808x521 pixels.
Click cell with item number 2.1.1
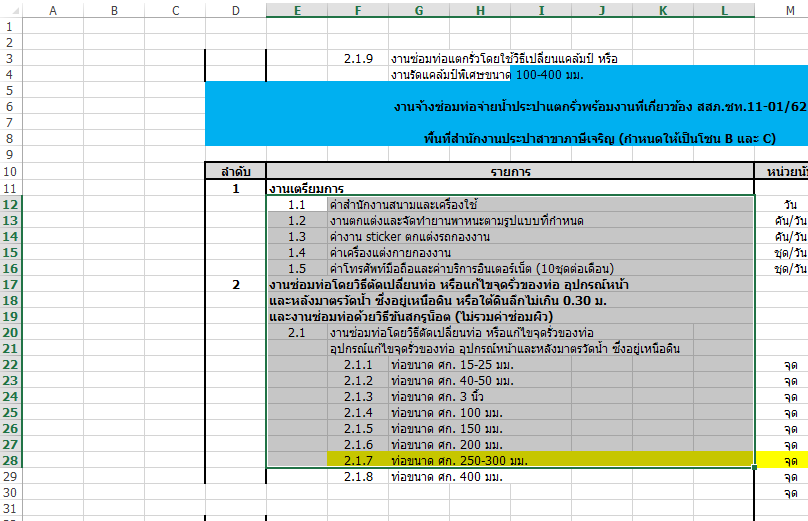pos(358,364)
